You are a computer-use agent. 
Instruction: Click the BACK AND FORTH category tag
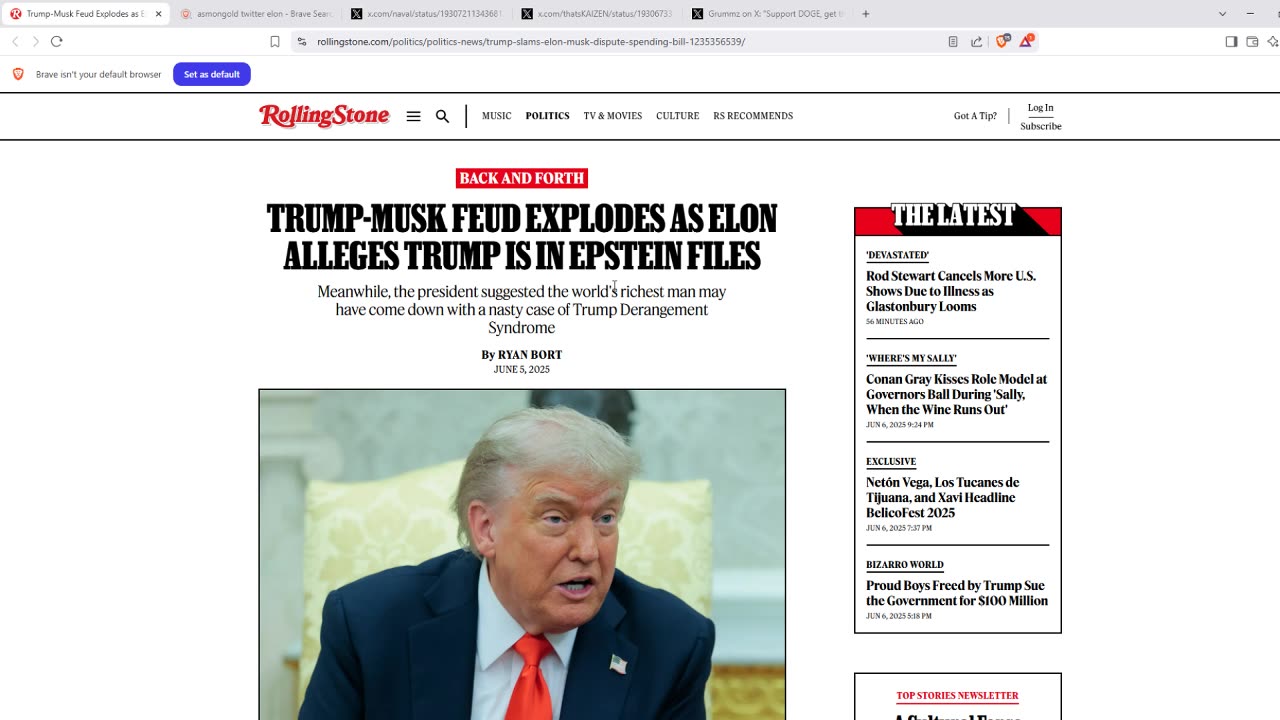(x=522, y=178)
